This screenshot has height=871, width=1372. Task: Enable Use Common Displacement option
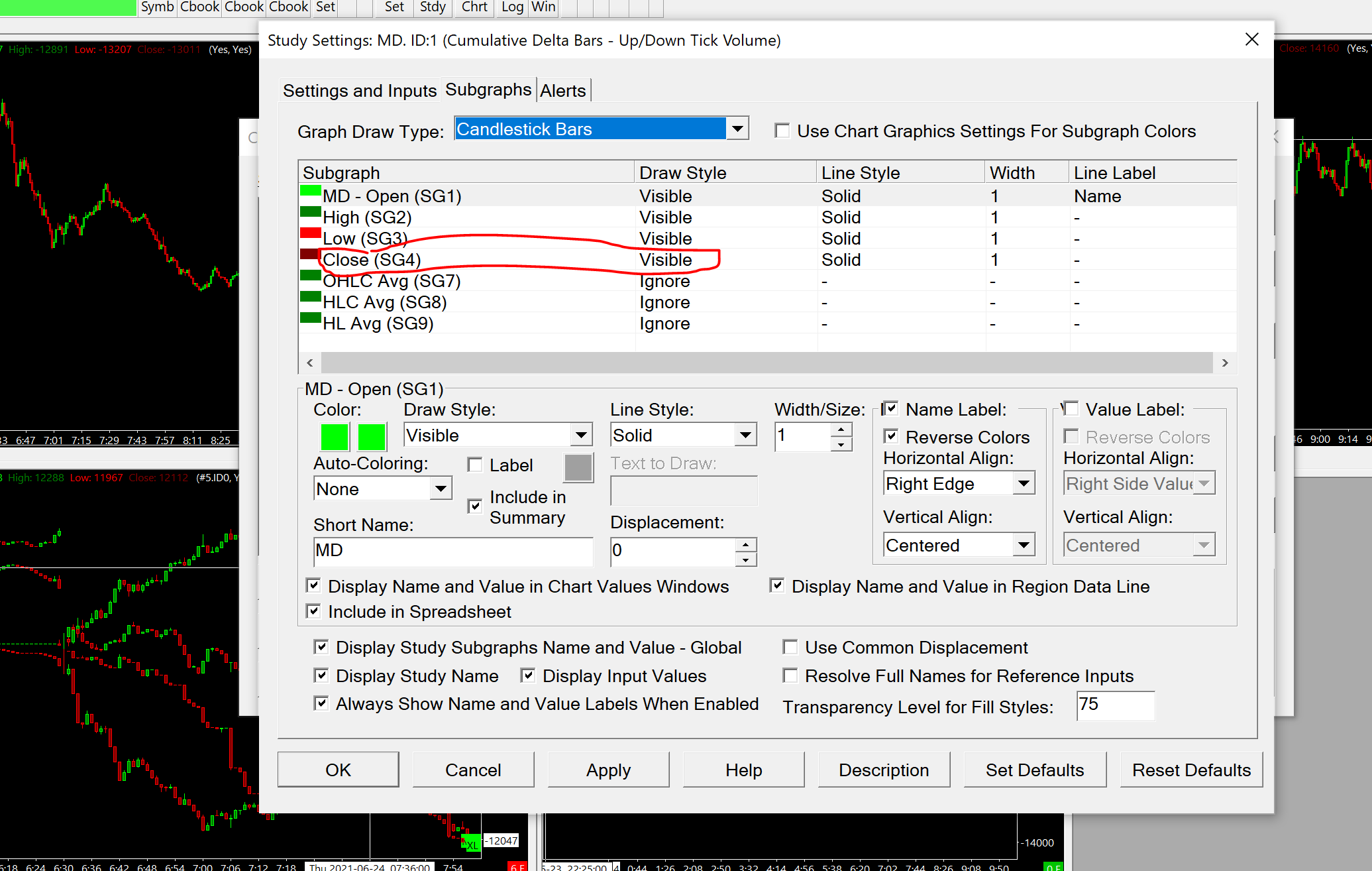pyautogui.click(x=790, y=647)
